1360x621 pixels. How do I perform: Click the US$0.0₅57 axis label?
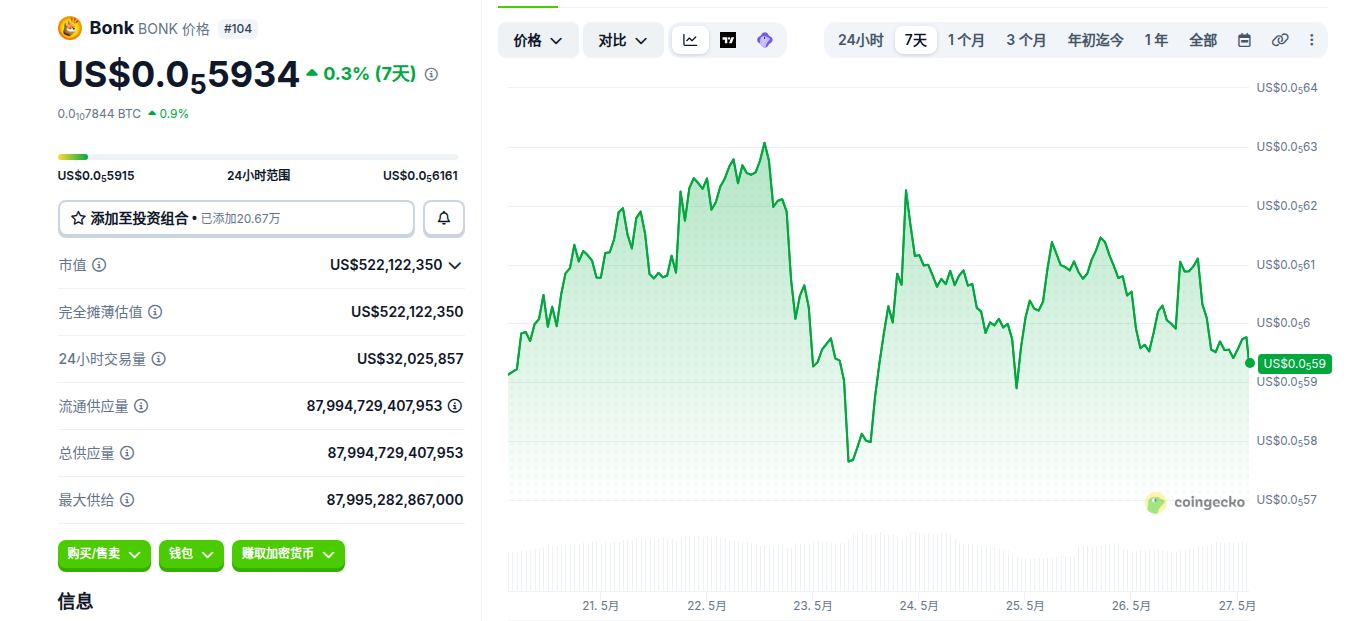tap(1287, 500)
